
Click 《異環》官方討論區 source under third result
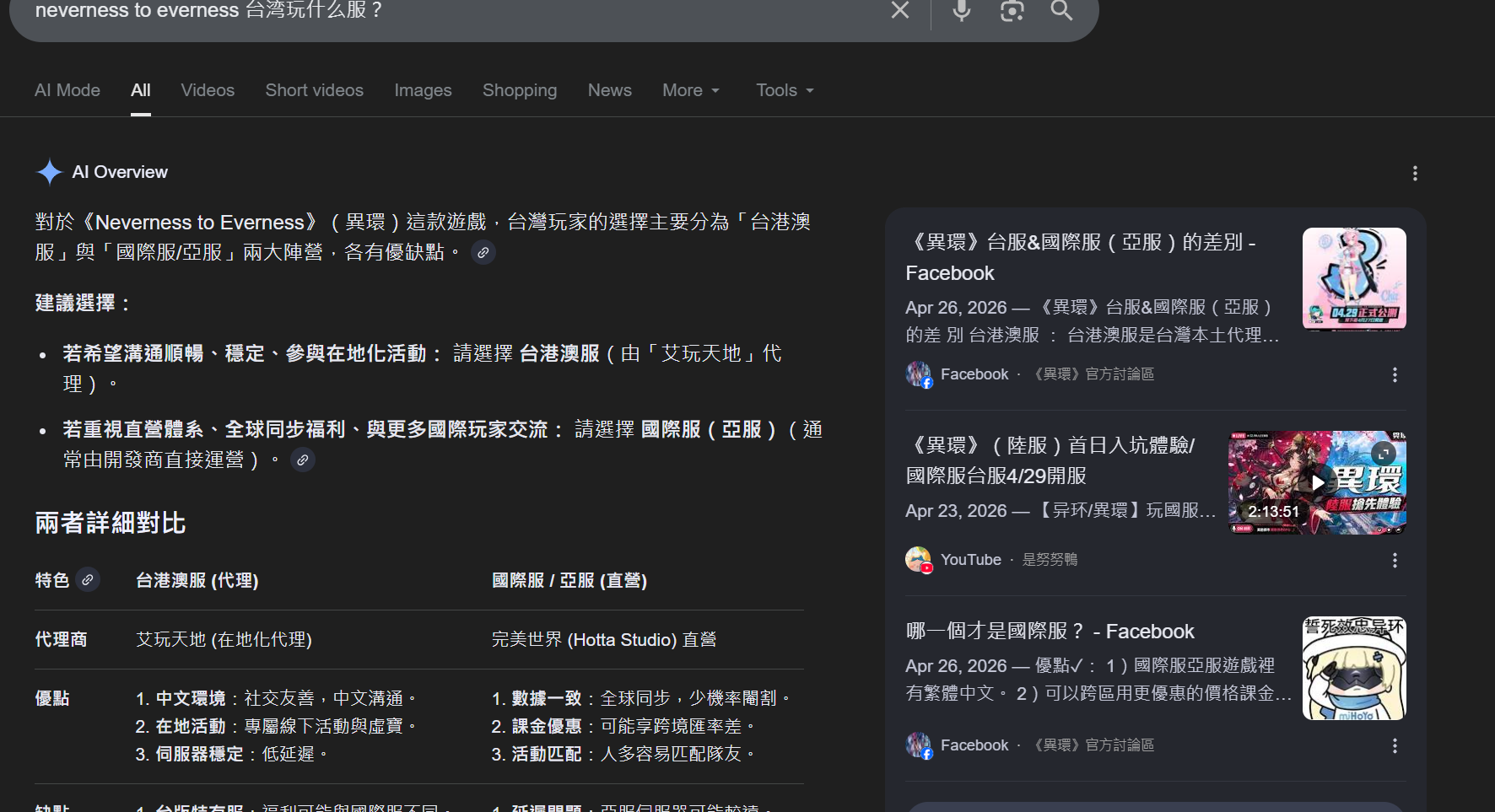click(x=1093, y=745)
